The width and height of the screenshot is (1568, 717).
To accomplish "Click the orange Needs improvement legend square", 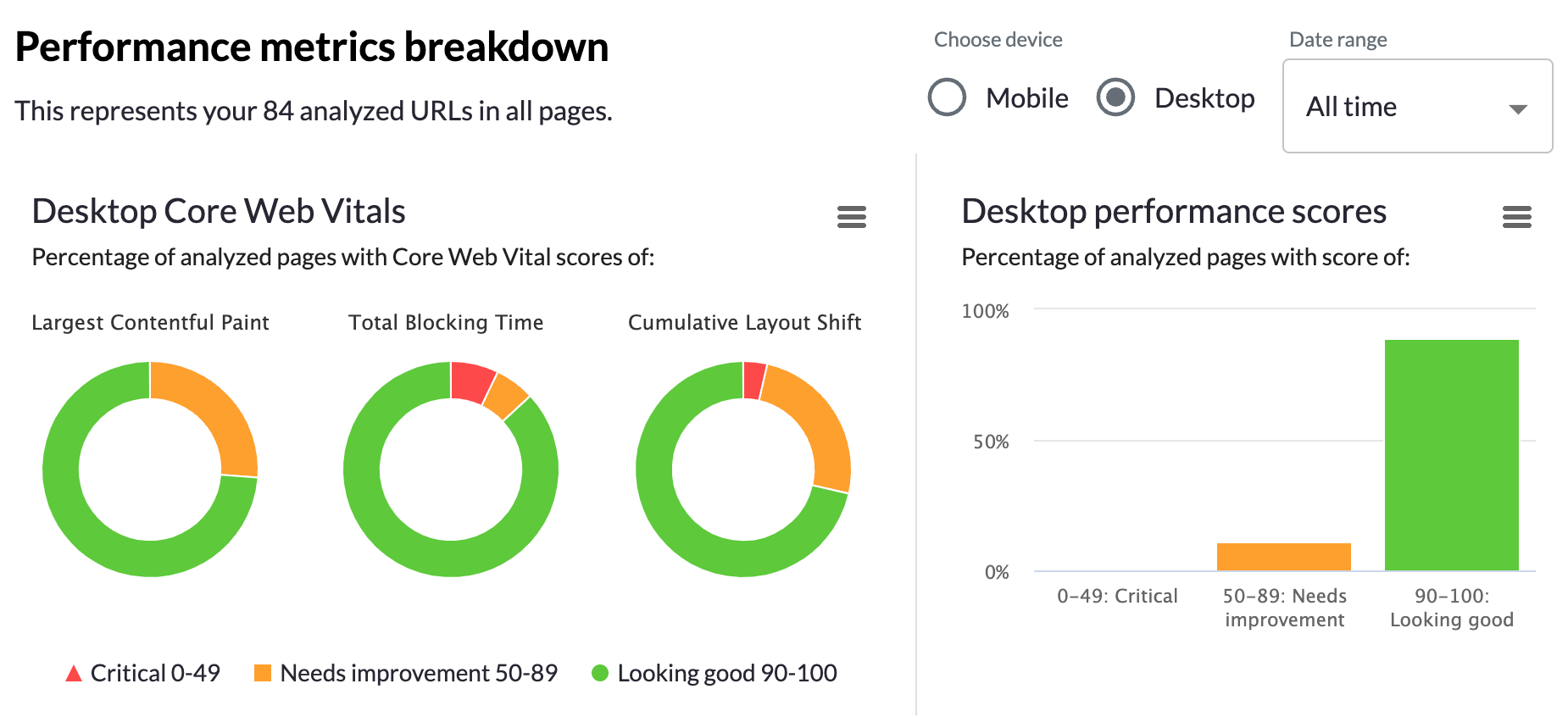I will click(263, 672).
